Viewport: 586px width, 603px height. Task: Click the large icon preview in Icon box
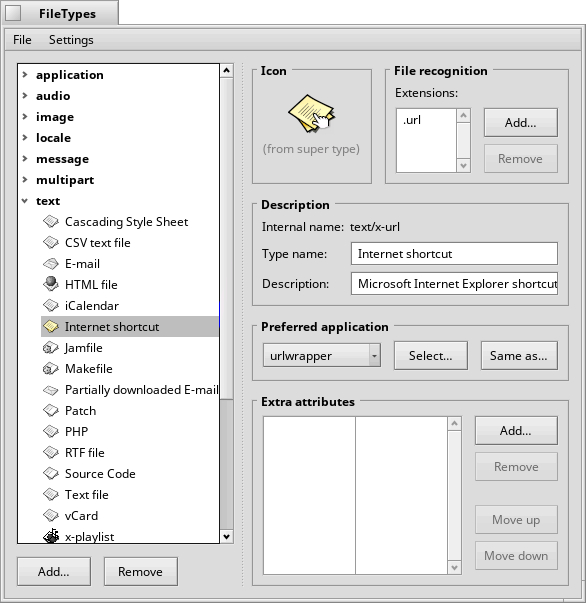coord(311,113)
